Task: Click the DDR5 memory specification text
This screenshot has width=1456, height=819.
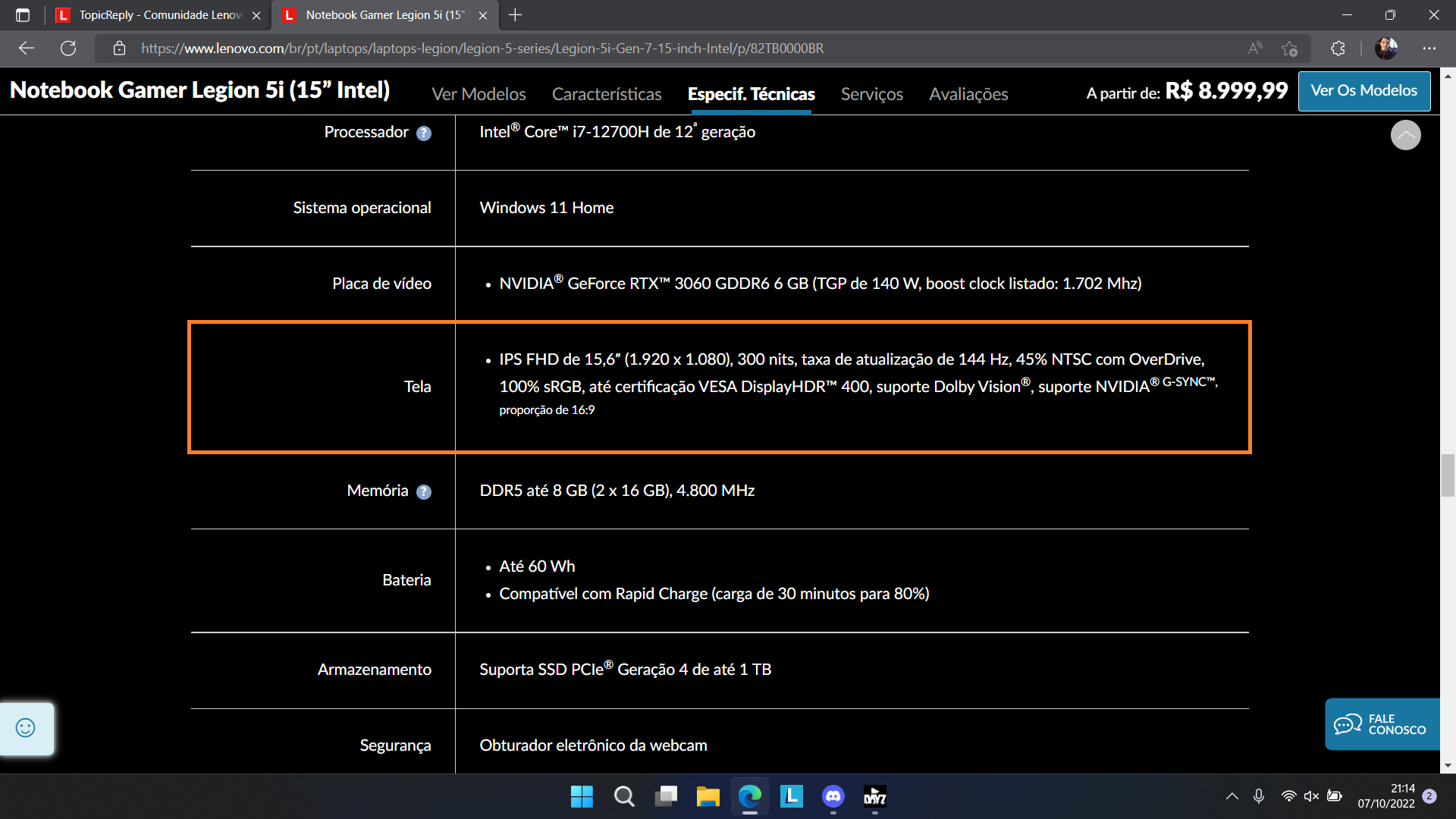Action: [x=617, y=491]
